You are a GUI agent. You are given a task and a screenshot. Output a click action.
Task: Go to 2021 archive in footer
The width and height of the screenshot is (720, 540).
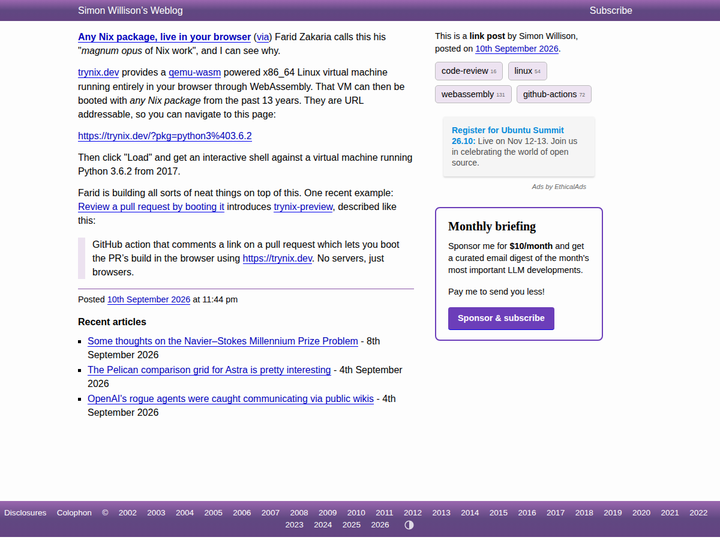tap(669, 512)
